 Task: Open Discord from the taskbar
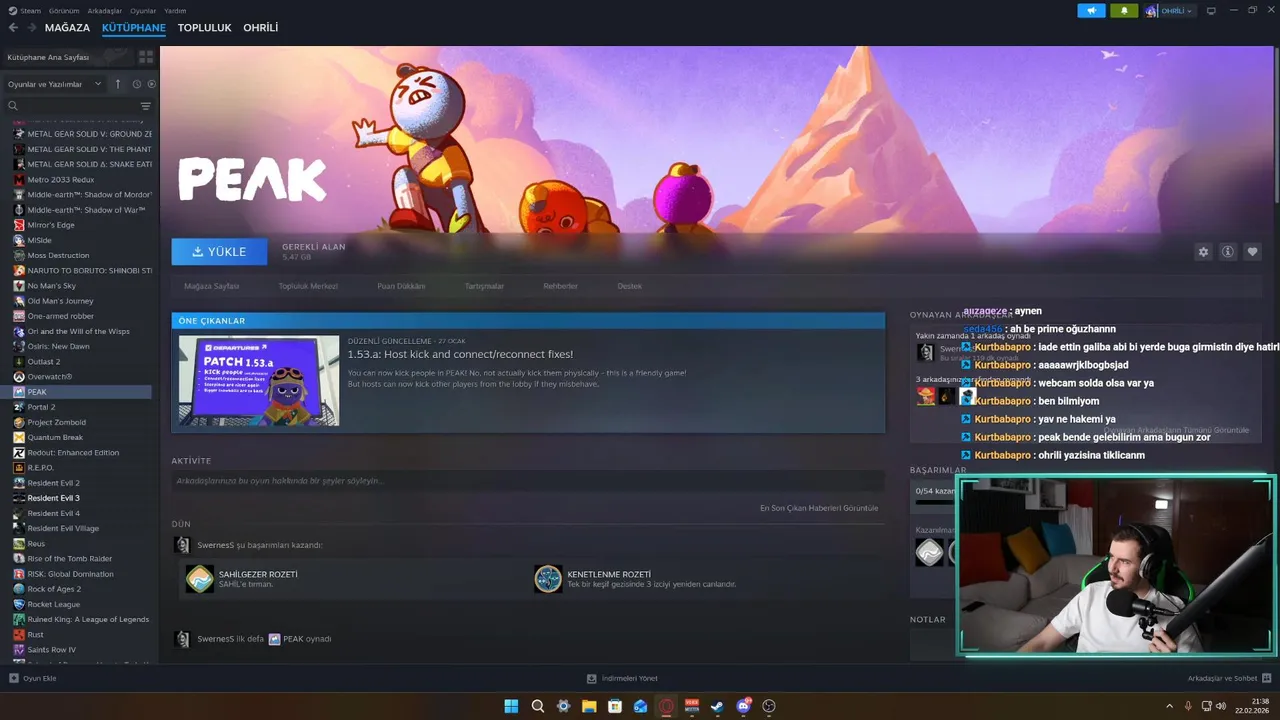[x=743, y=706]
